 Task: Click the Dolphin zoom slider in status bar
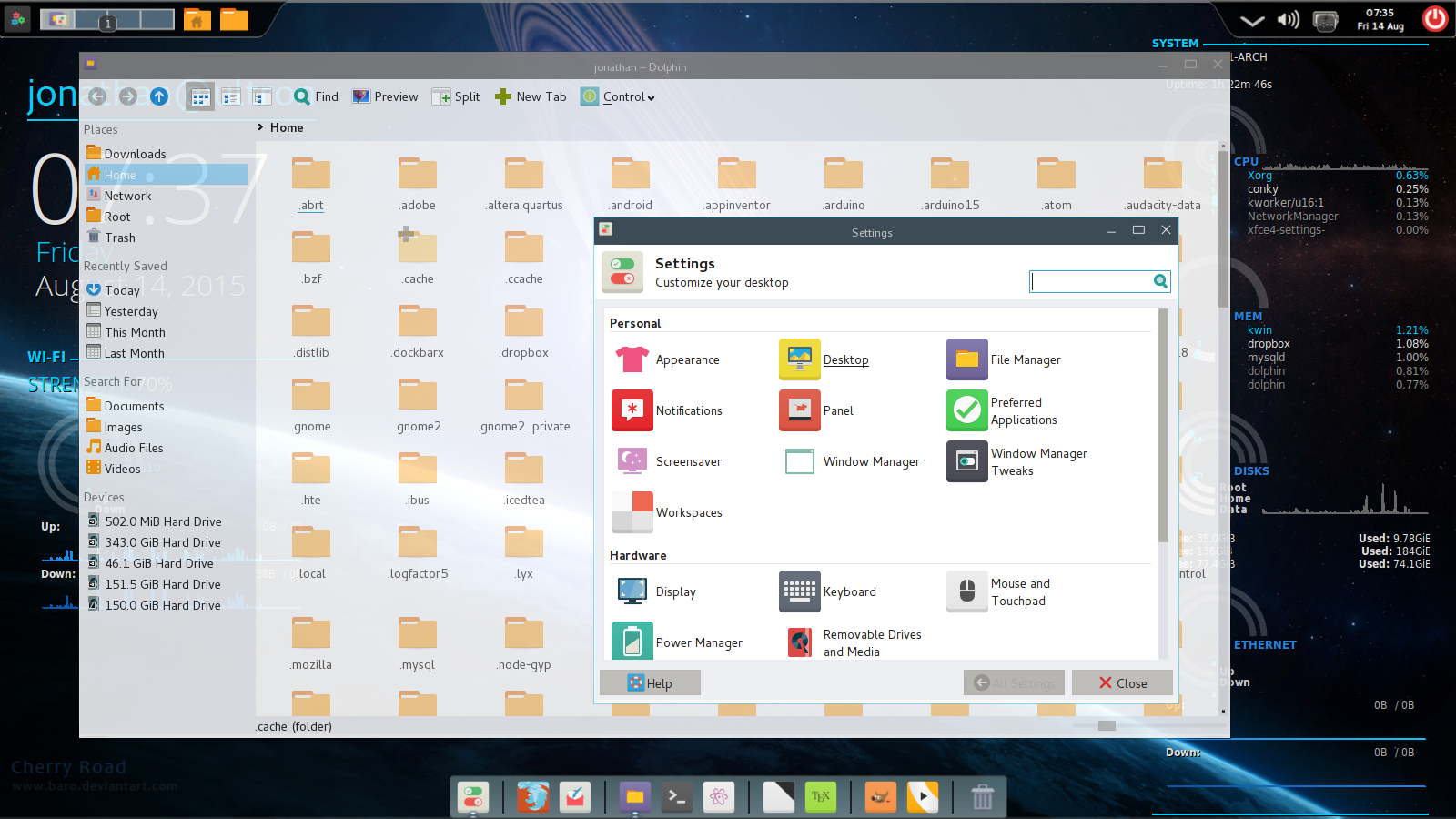1107,725
